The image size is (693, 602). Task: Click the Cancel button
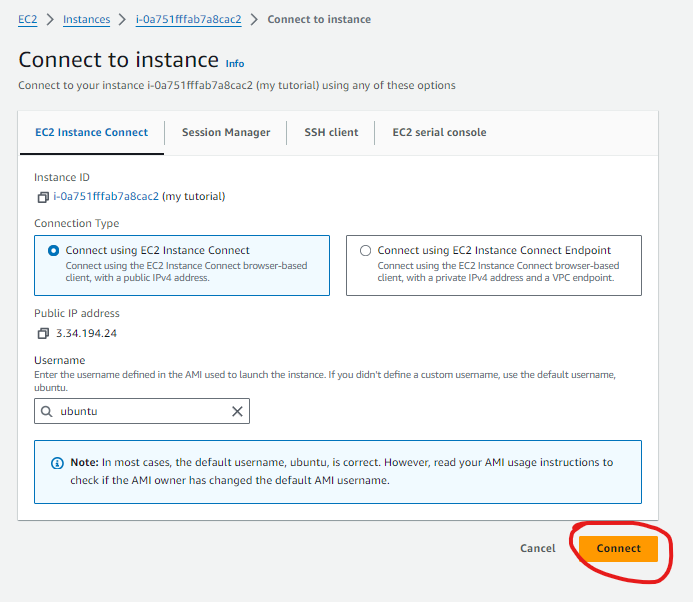click(x=537, y=549)
